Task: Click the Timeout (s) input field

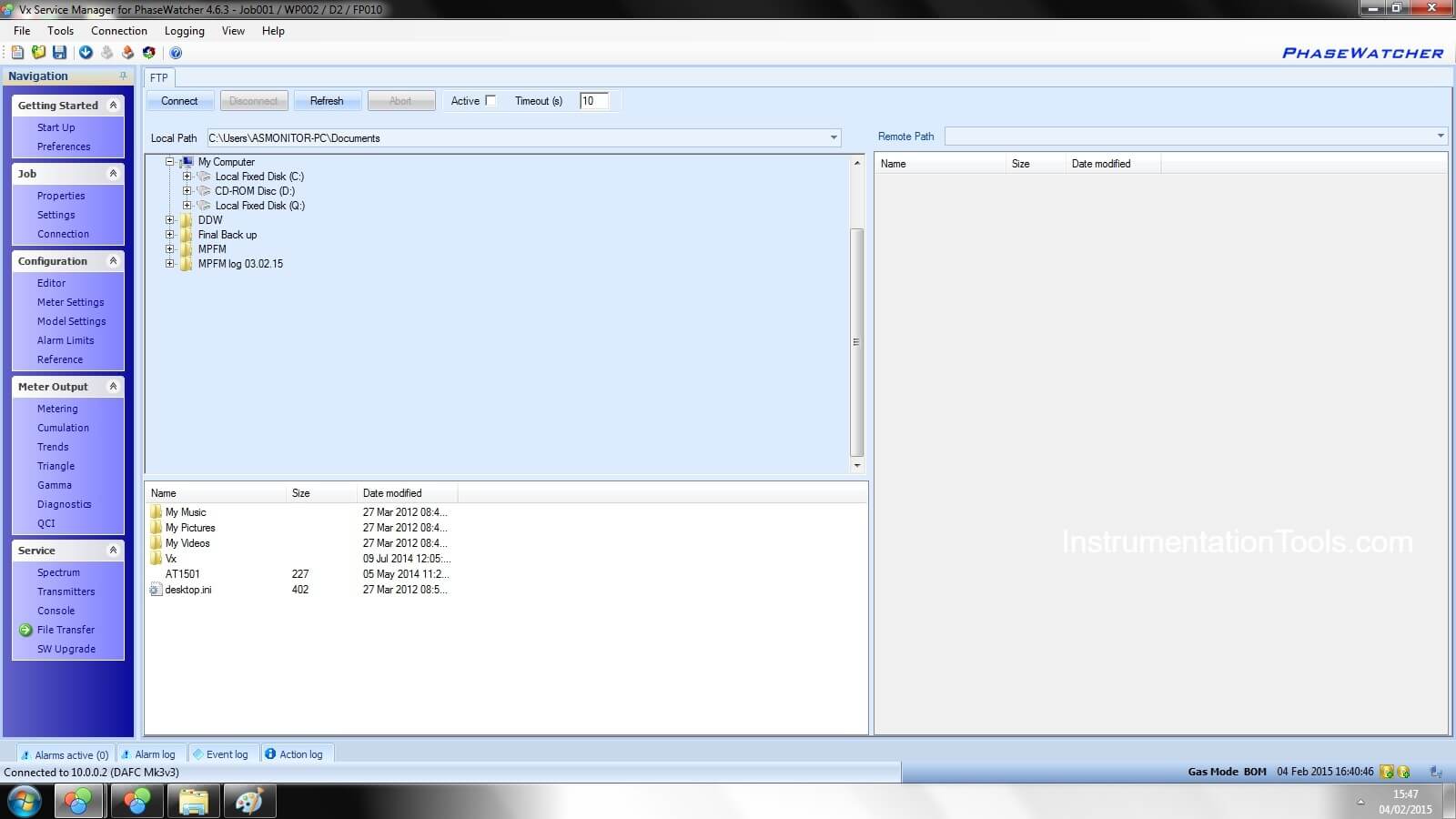Action: point(593,101)
